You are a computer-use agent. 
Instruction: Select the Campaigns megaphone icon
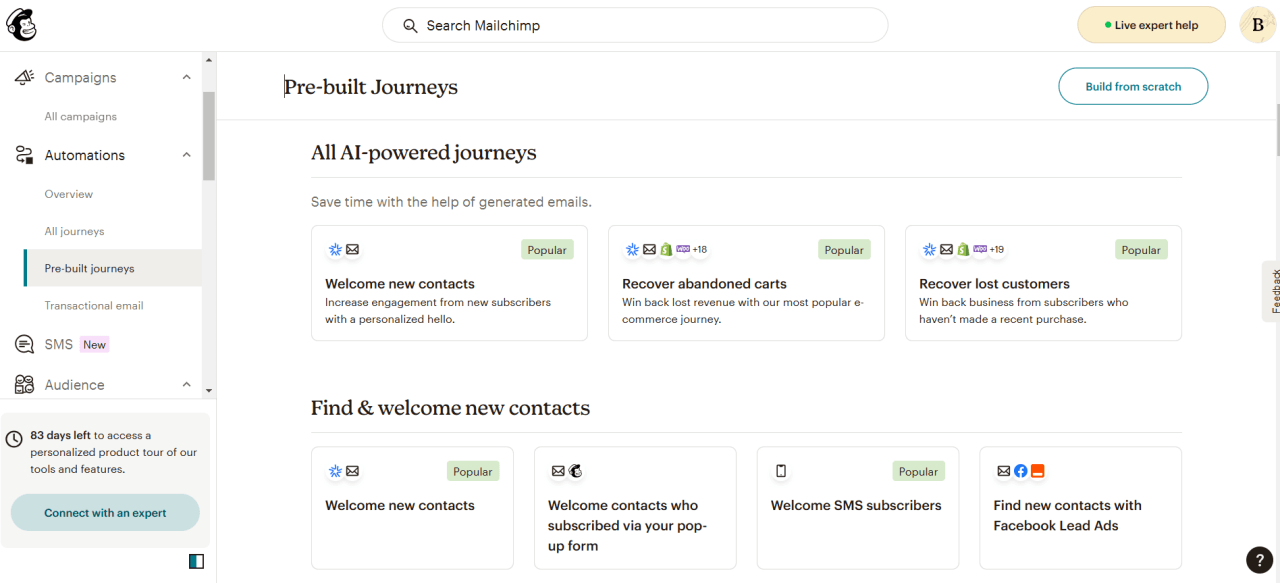pos(24,76)
